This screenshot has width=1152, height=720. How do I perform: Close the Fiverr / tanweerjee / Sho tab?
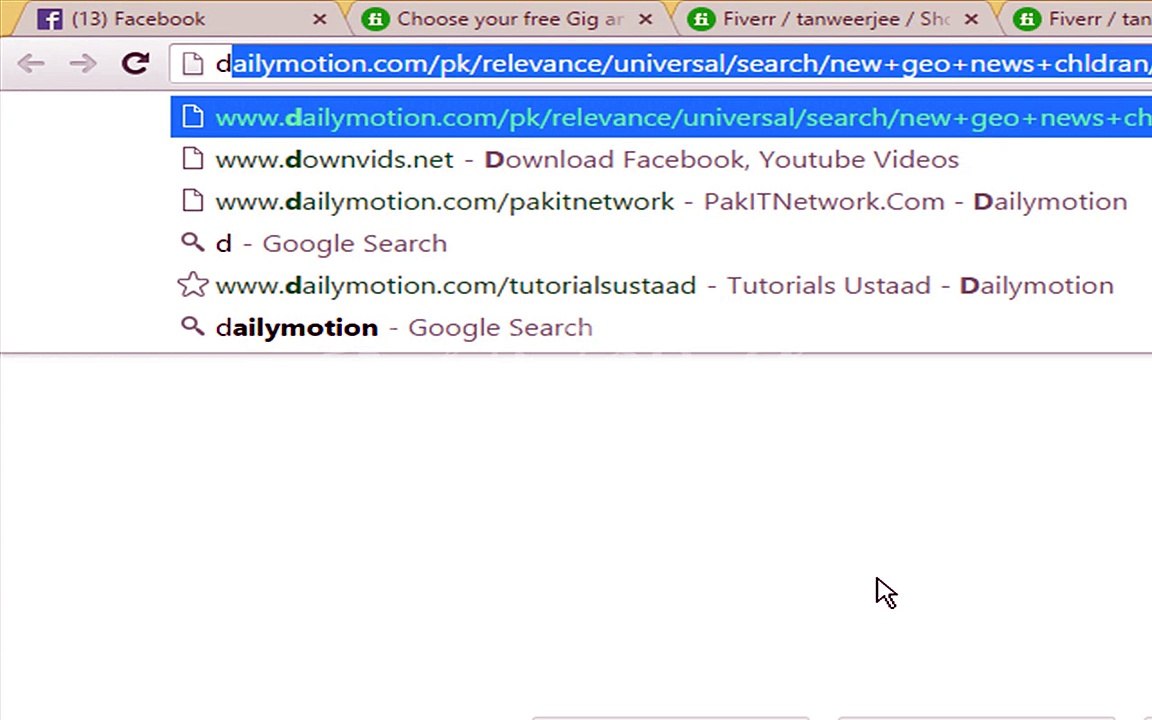click(971, 19)
